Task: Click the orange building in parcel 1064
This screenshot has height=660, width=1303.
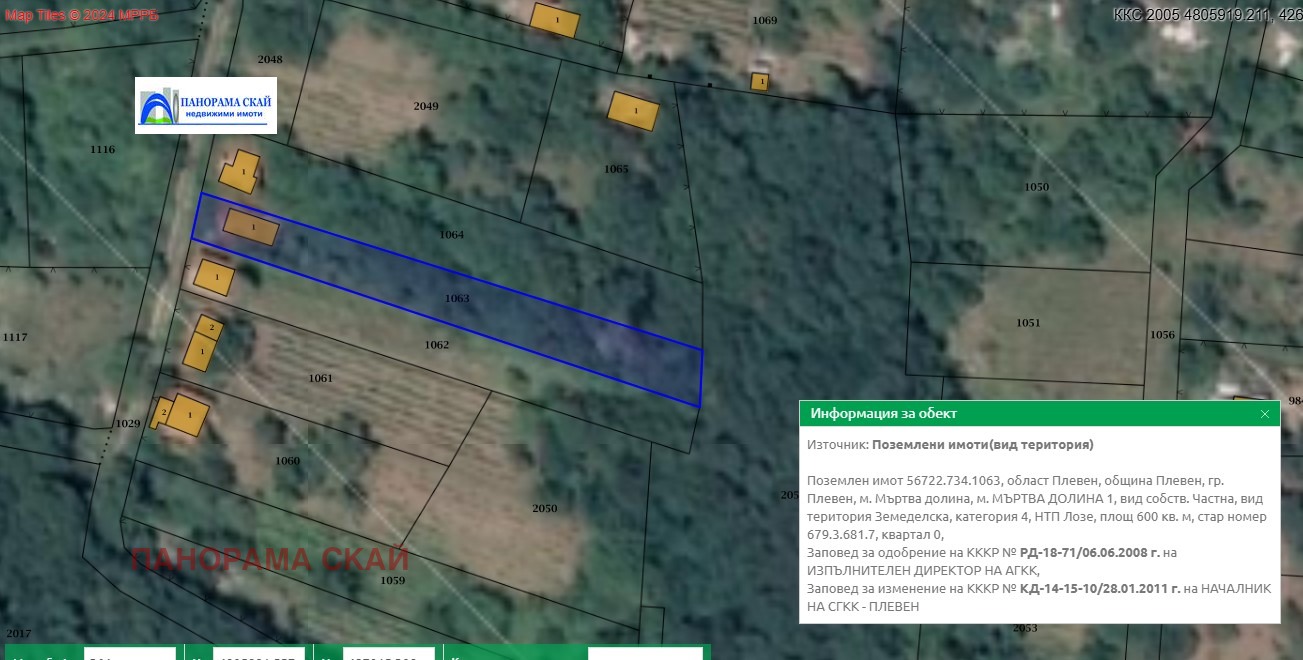Action: pos(240,172)
